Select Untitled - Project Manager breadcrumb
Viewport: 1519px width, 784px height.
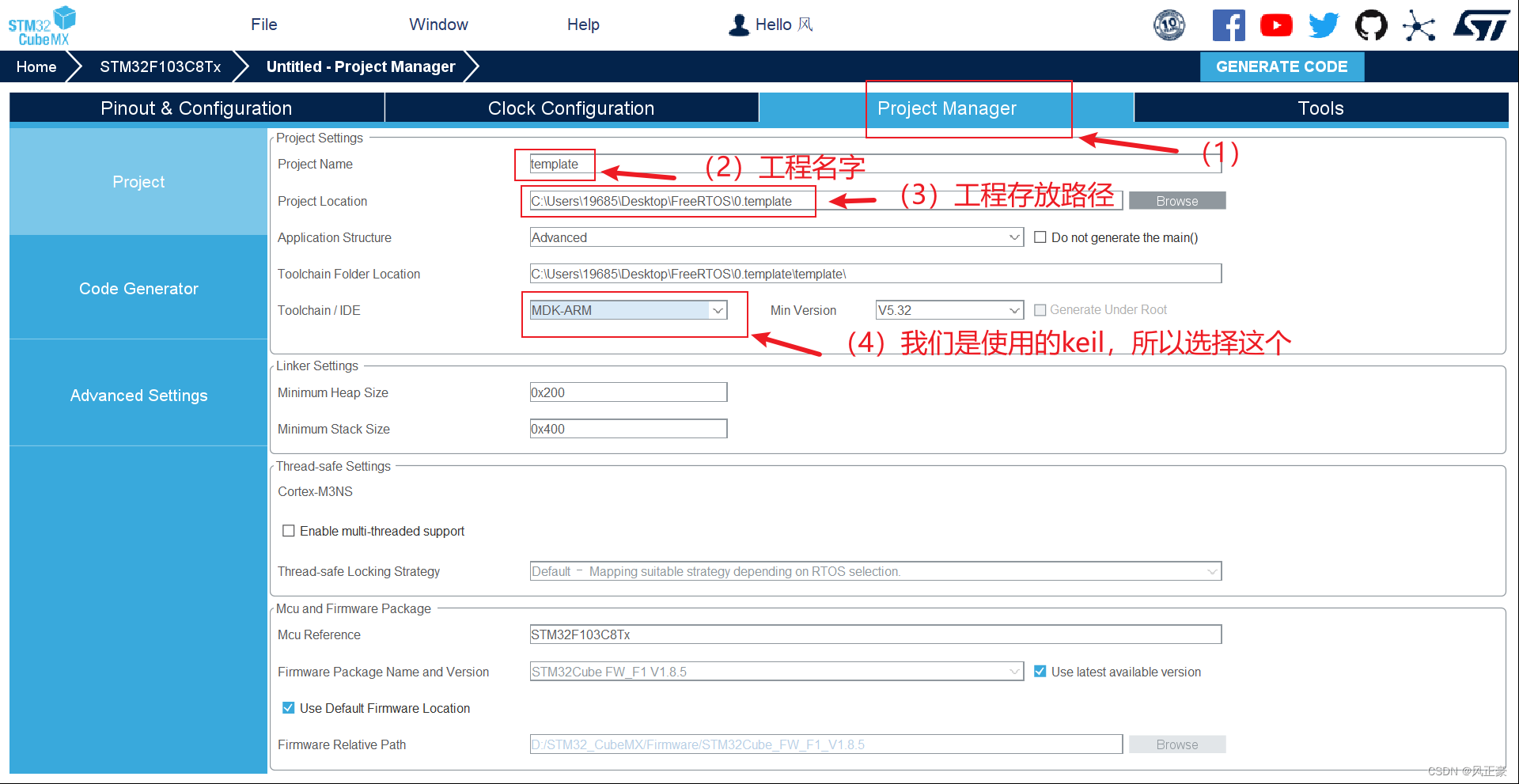point(361,66)
